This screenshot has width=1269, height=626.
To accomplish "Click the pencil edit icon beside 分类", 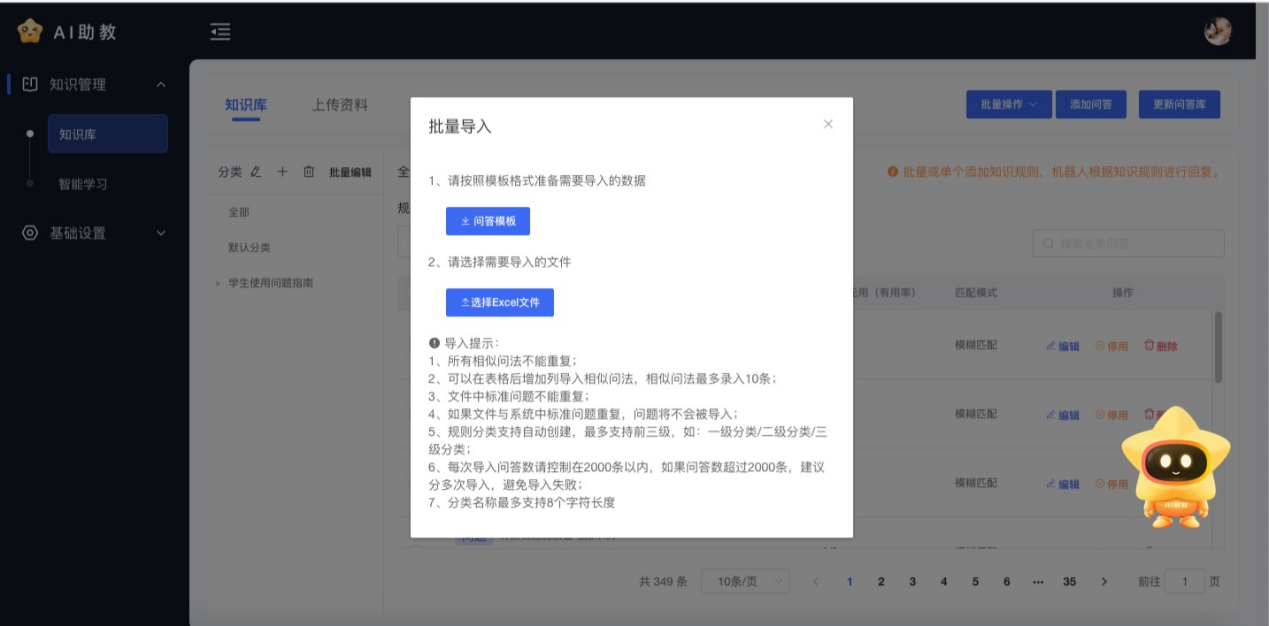I will pos(256,172).
